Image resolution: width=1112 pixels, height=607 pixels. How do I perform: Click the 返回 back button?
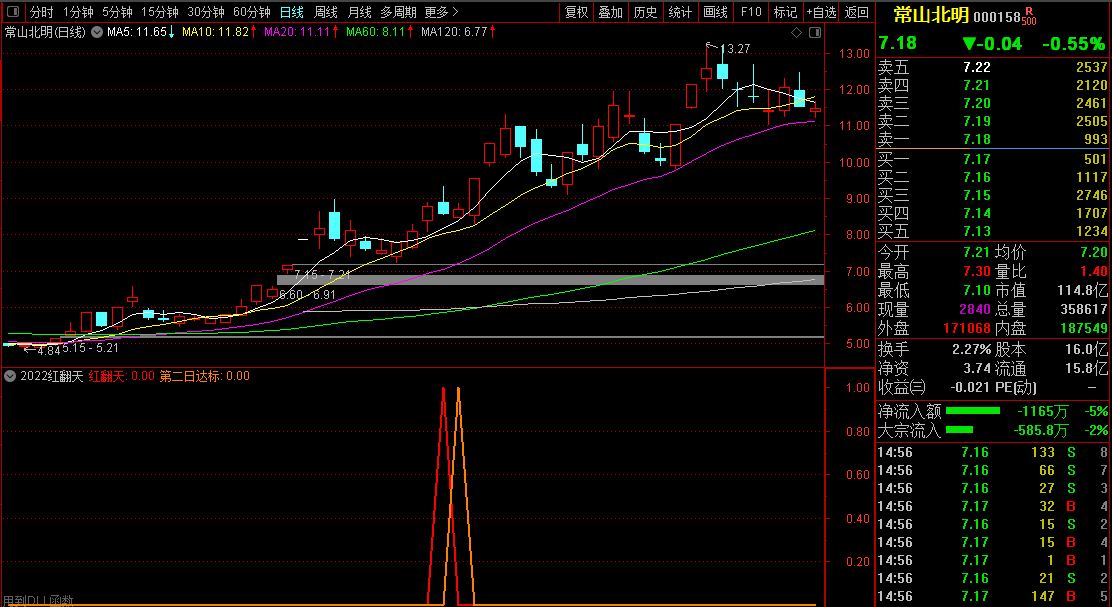(857, 12)
